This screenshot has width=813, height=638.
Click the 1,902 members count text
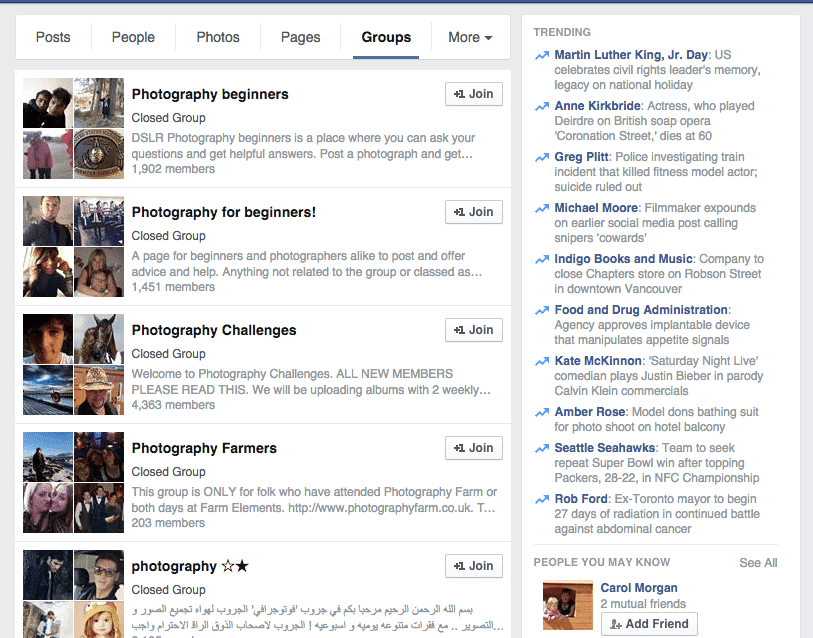click(173, 169)
